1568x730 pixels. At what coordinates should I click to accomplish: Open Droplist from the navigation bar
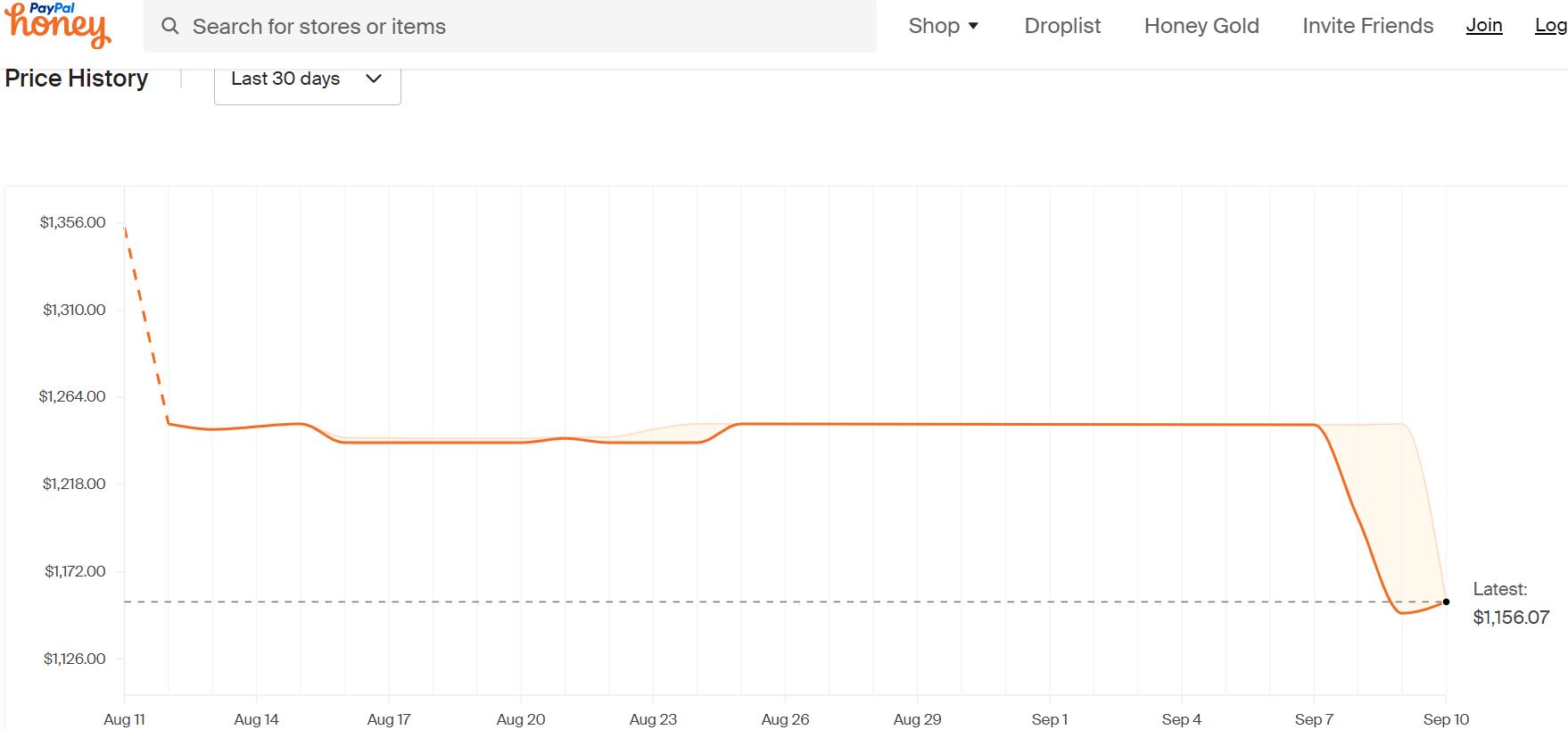pos(1062,26)
